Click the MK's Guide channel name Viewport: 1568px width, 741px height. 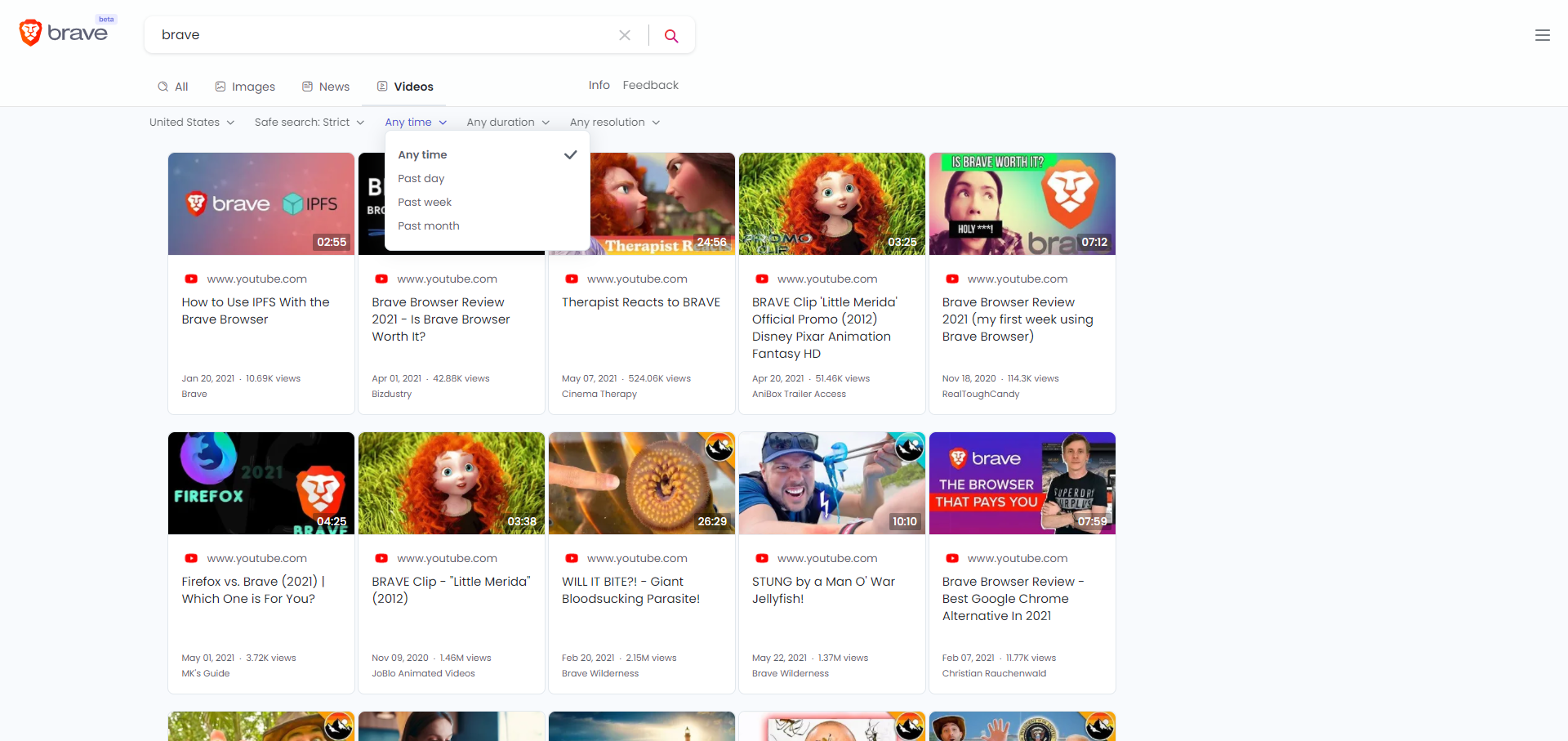[206, 673]
